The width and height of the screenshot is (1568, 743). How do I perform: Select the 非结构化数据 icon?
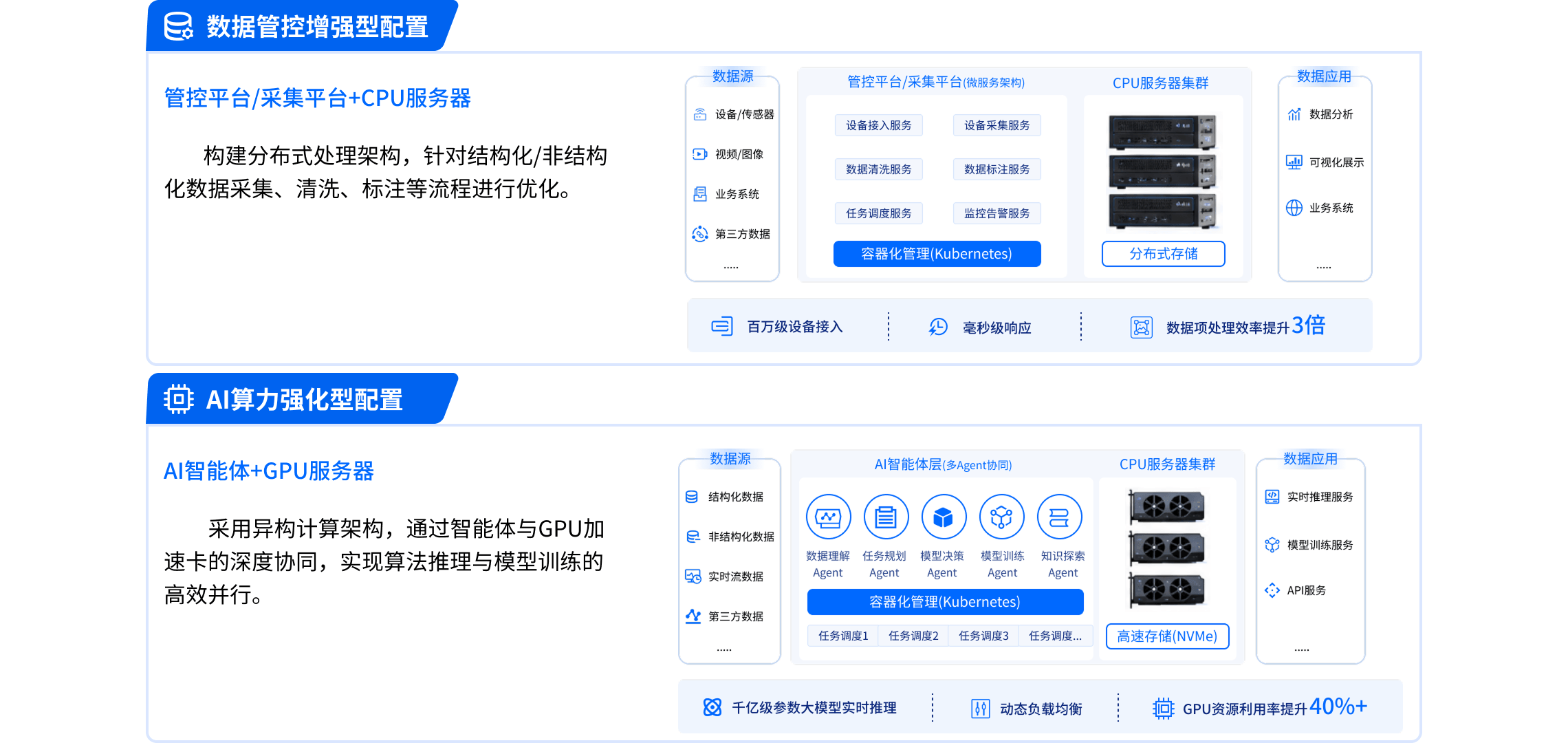693,537
